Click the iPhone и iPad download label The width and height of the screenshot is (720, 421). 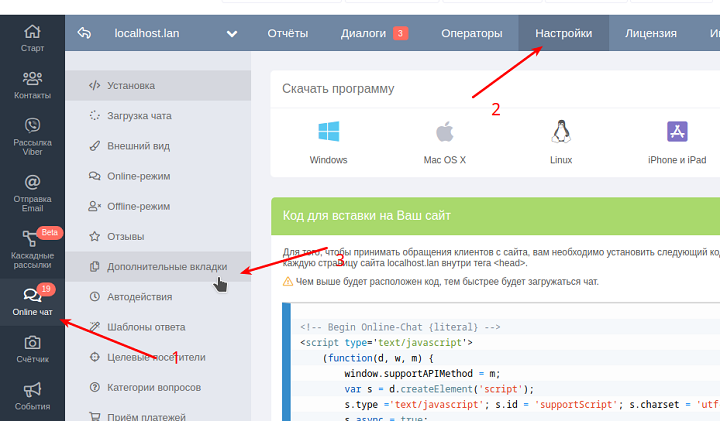pyautogui.click(x=677, y=160)
